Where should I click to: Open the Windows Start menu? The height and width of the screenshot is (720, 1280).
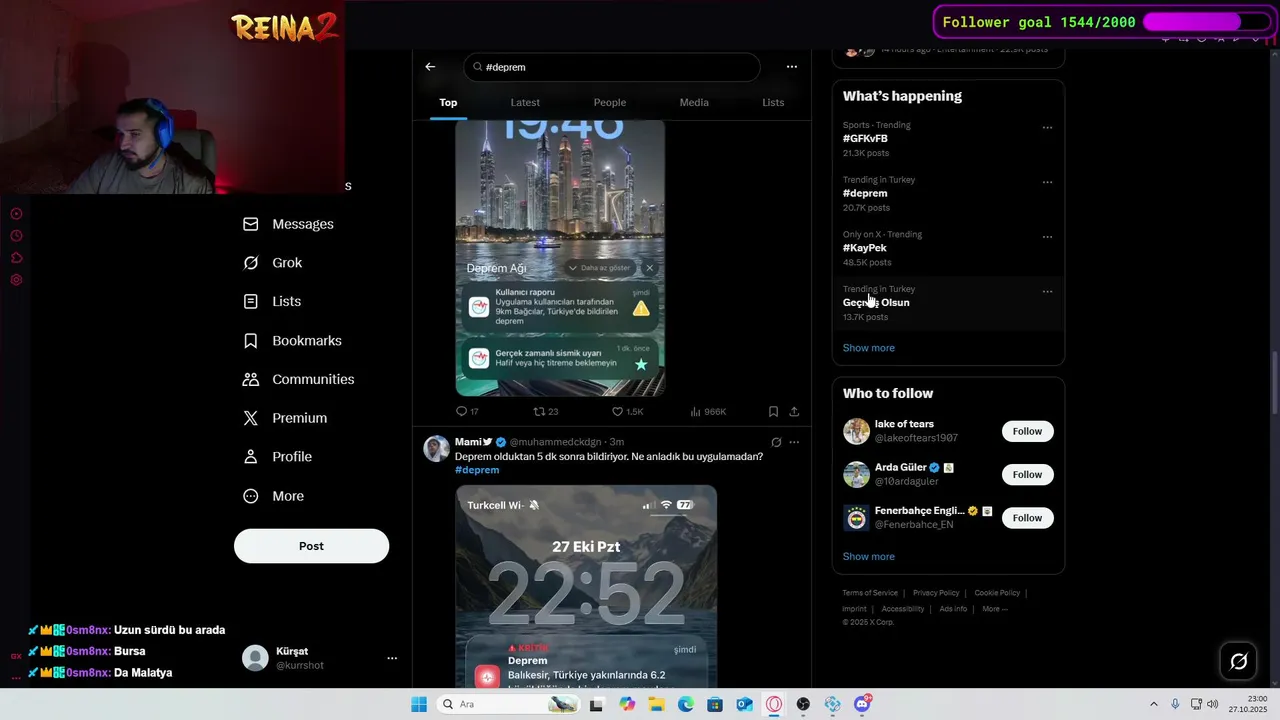coord(419,704)
